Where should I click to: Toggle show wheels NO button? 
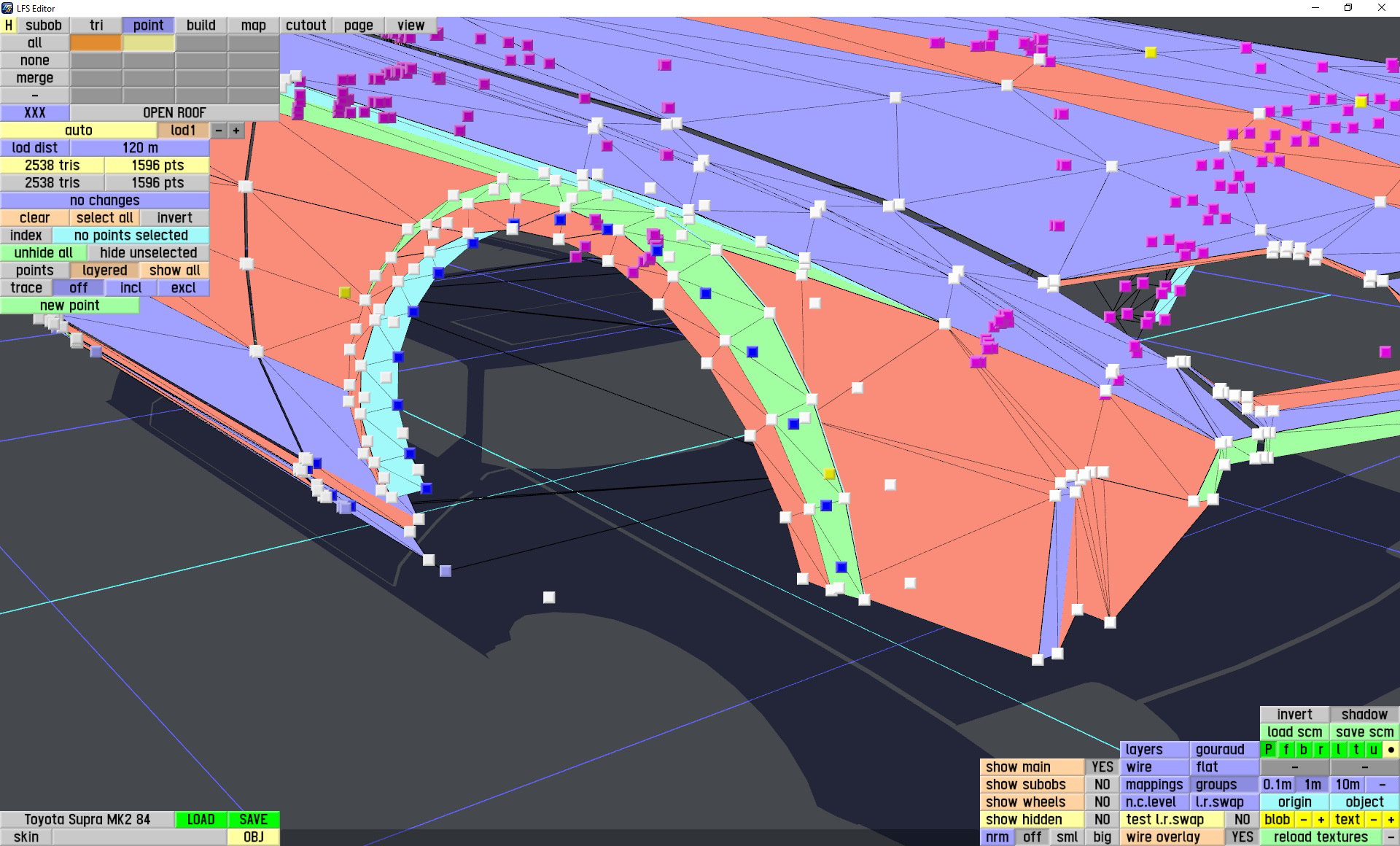coord(1102,802)
